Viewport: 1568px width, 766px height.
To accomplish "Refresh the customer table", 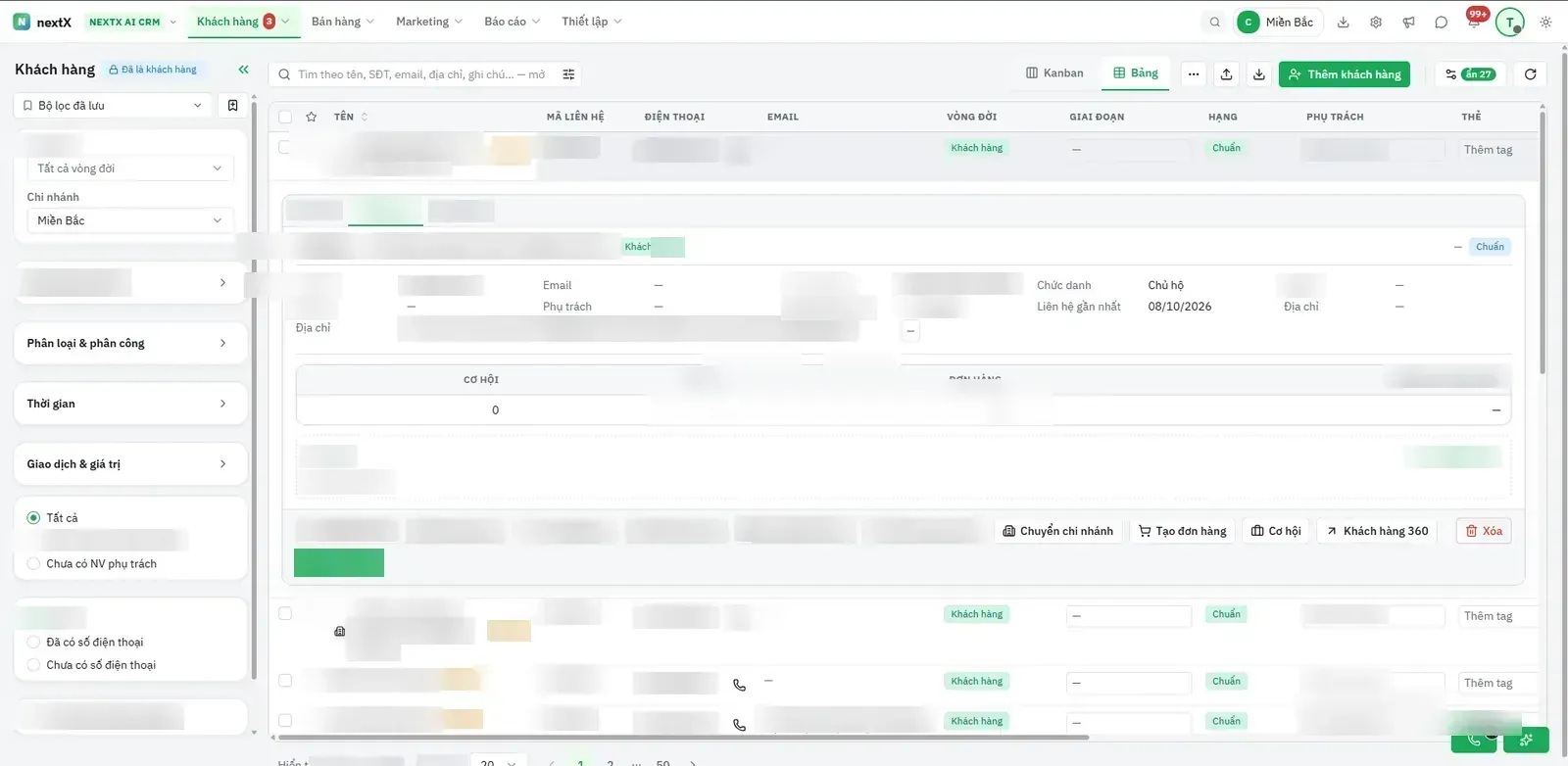I will (1530, 74).
